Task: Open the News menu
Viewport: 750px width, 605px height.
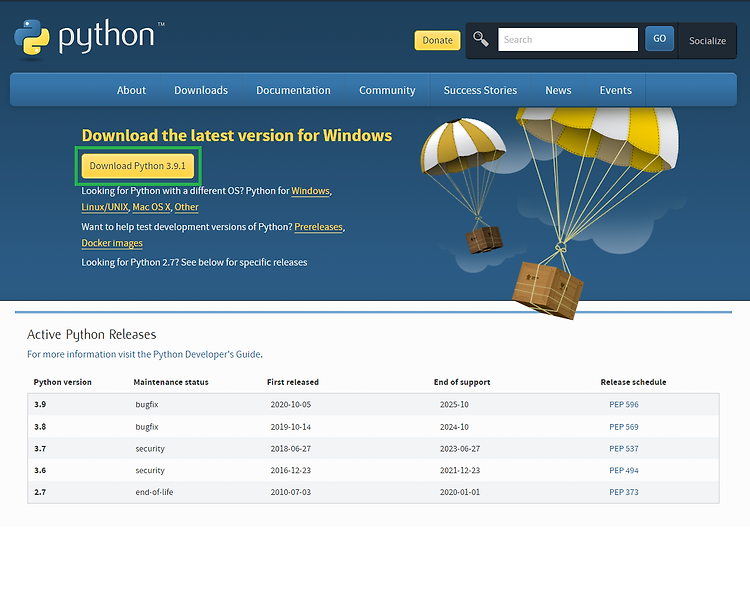Action: (x=558, y=90)
